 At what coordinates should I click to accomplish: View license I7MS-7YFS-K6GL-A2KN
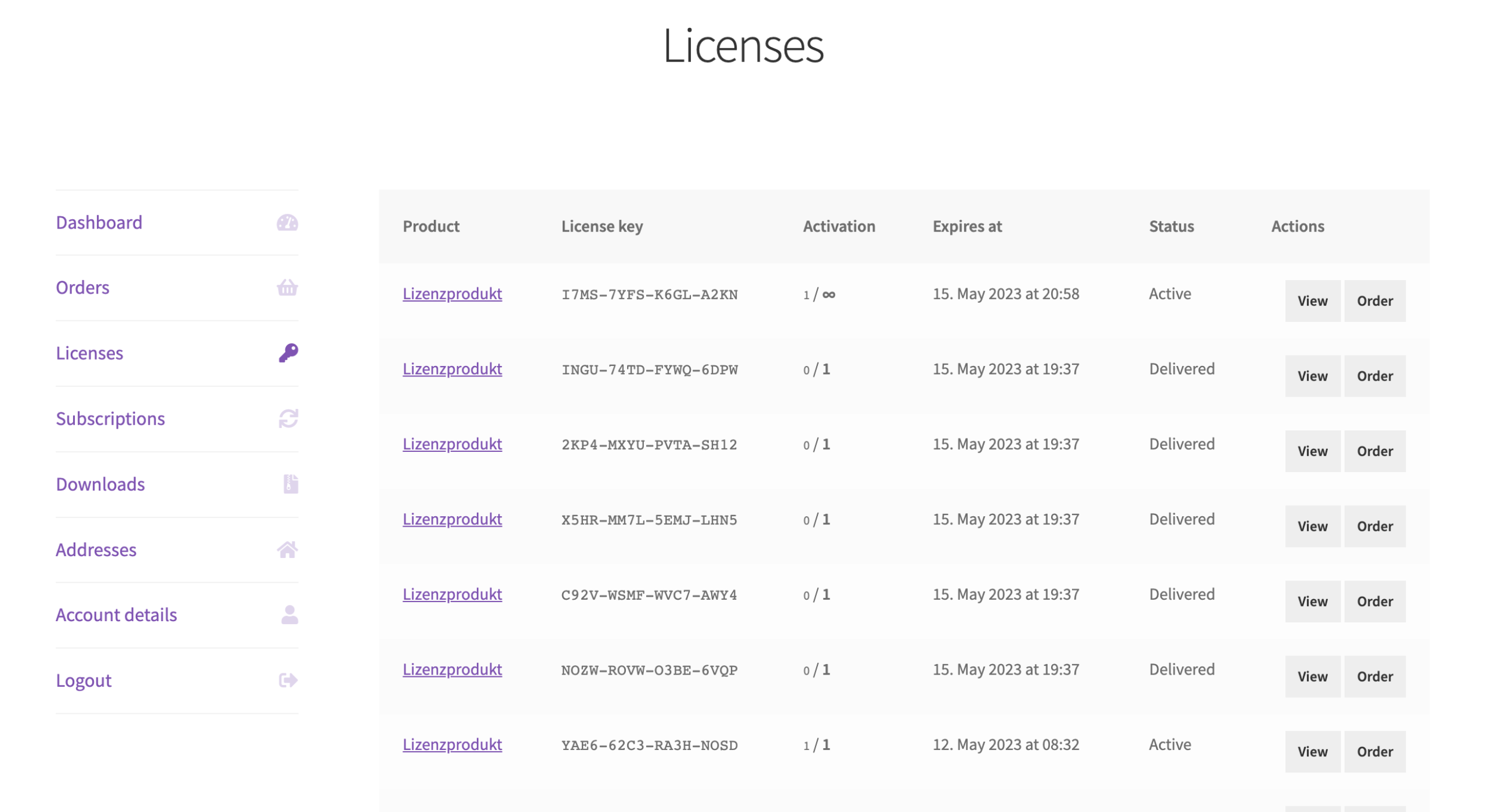point(1313,301)
